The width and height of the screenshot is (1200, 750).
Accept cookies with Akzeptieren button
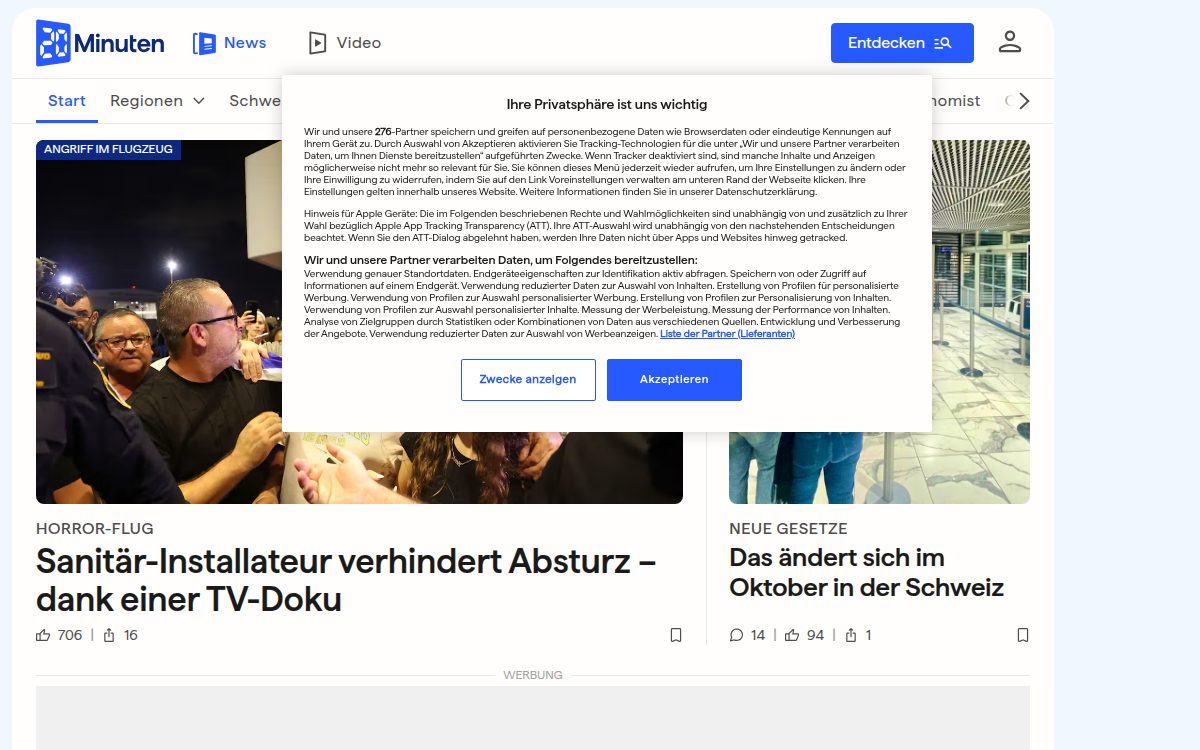click(674, 380)
